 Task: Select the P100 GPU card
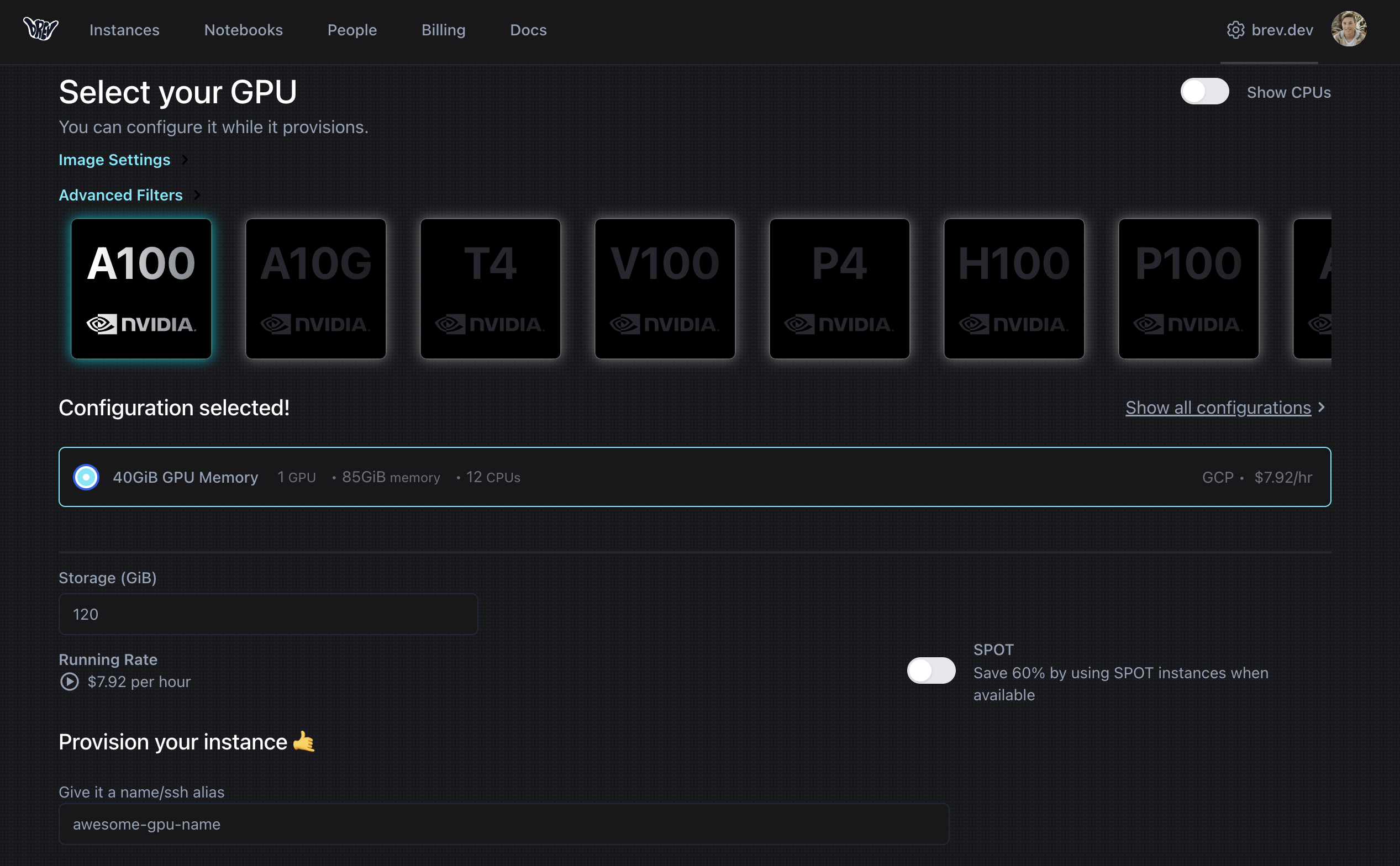tap(1188, 289)
